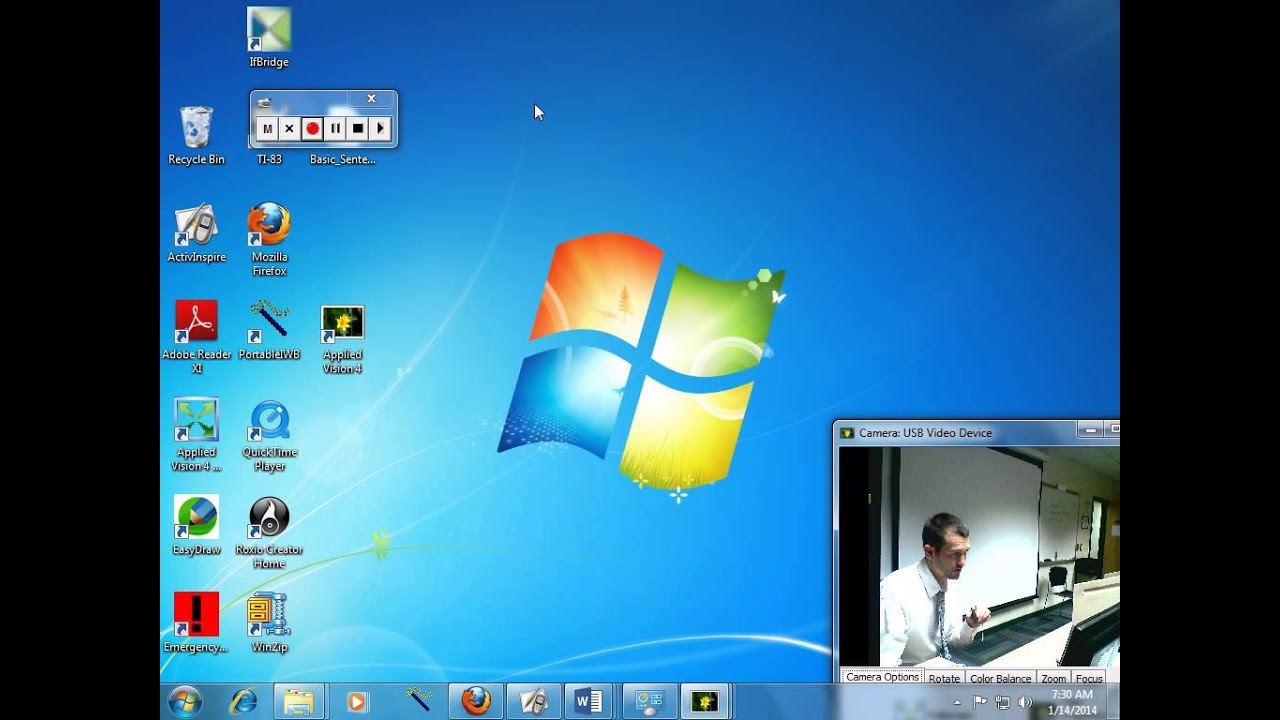
Task: Launch EasyDraw desktop shortcut
Action: 196,525
